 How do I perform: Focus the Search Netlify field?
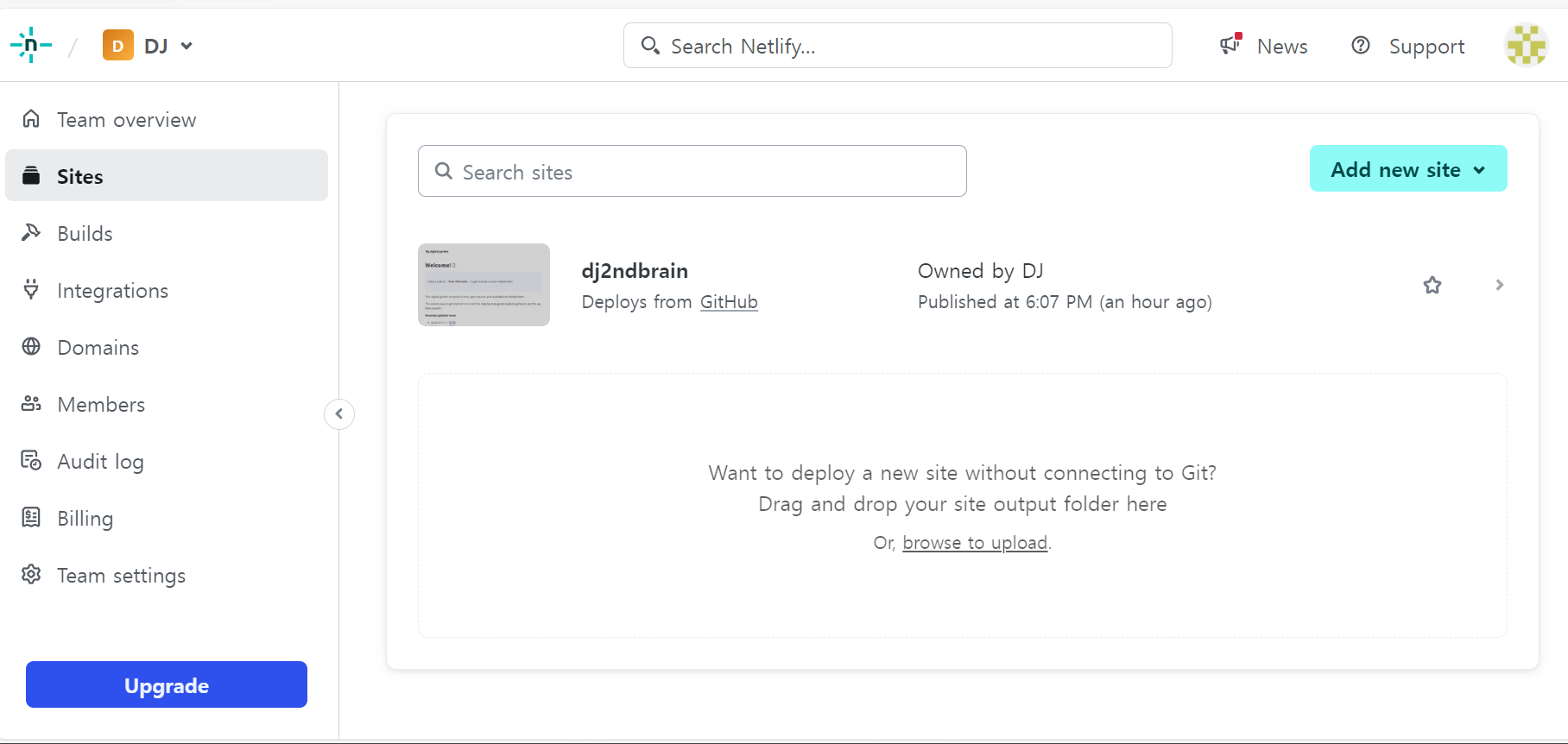pyautogui.click(x=897, y=46)
